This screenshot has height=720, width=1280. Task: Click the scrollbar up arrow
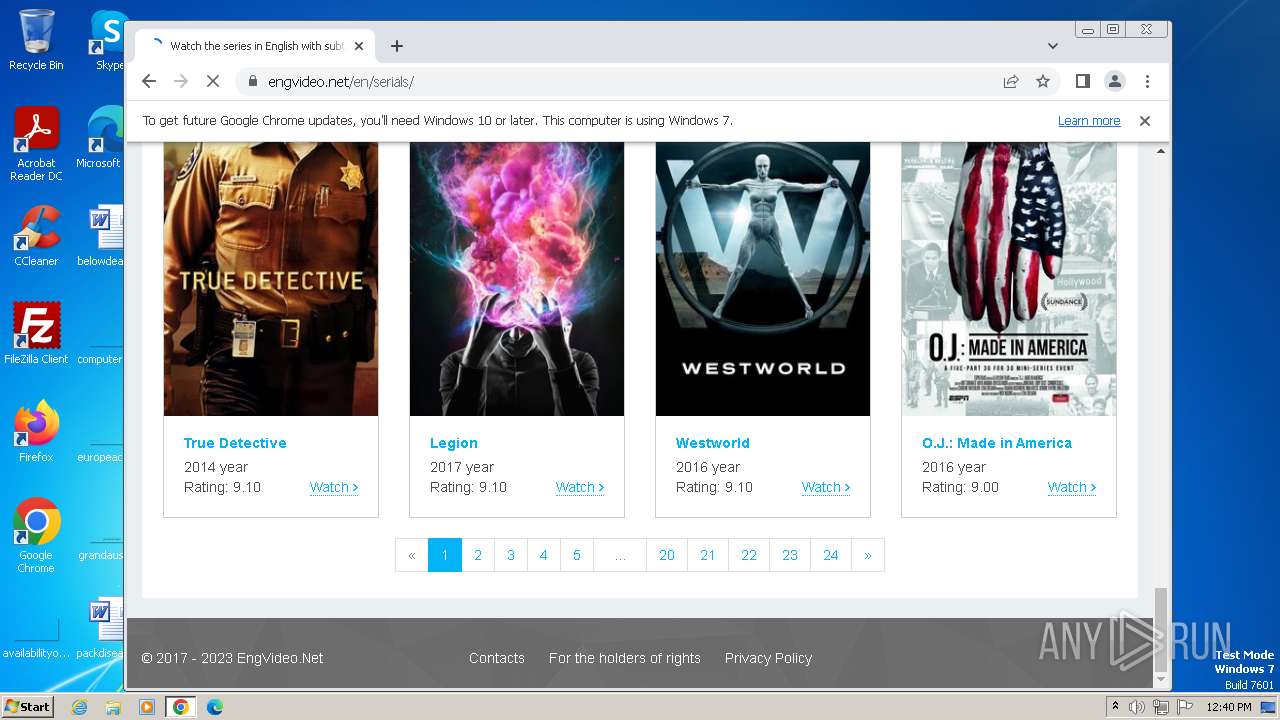[x=1161, y=151]
